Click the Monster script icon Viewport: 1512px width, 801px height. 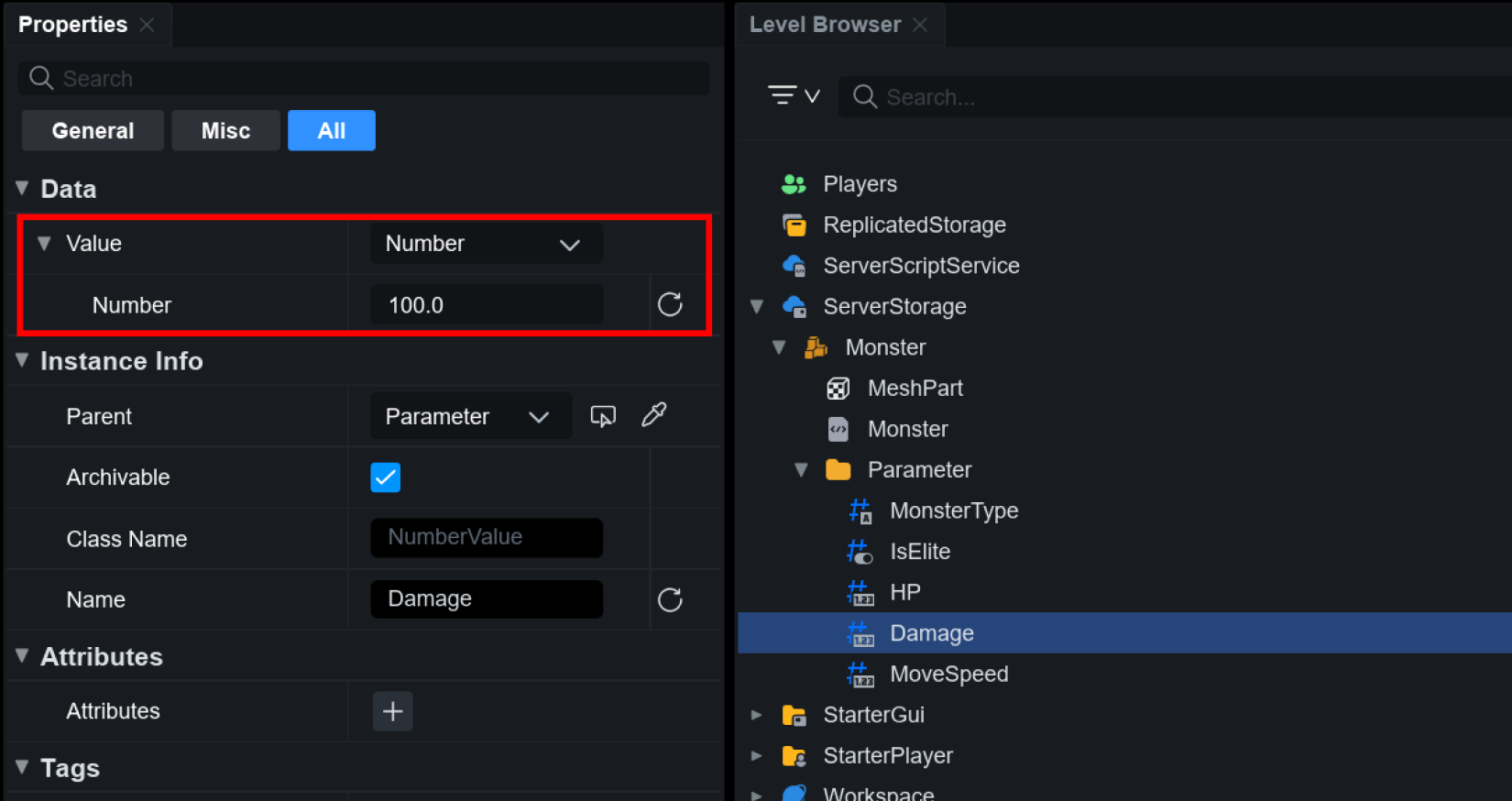click(x=838, y=429)
